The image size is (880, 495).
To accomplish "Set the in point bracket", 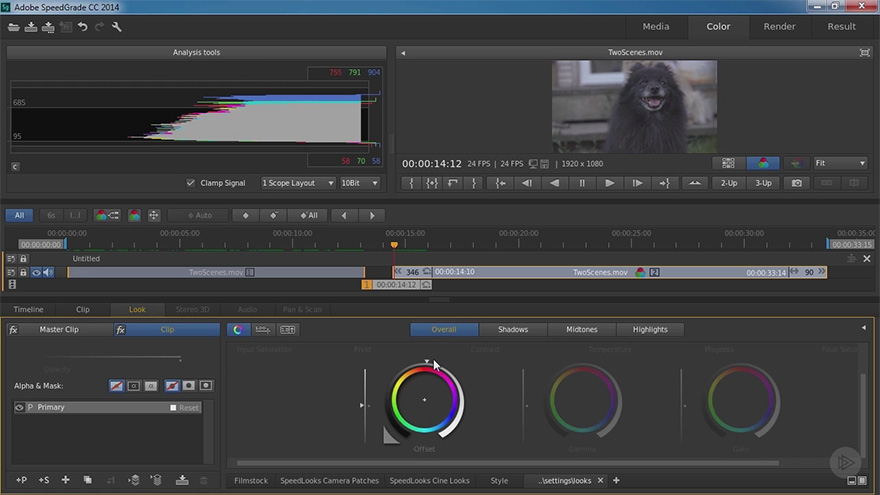I will [411, 183].
